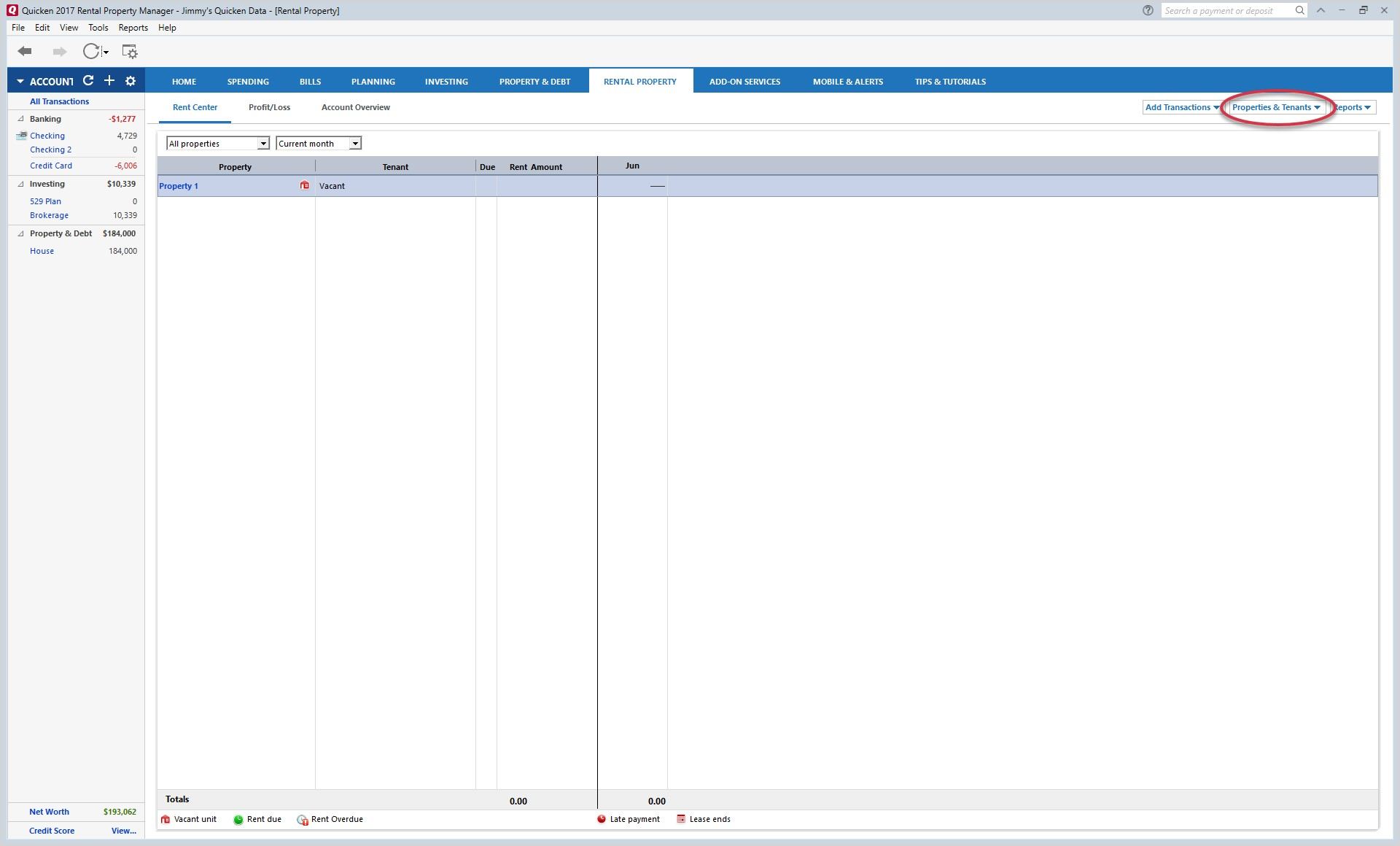Click the payment or deposit search field
The height and width of the screenshot is (846, 1400).
coord(1226,10)
